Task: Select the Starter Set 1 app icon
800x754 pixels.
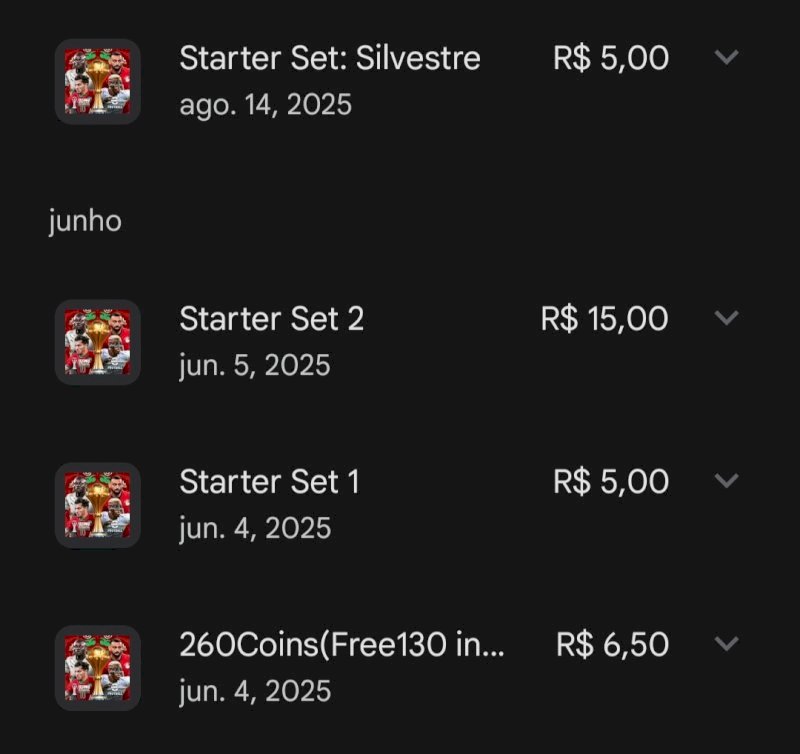Action: (x=97, y=504)
